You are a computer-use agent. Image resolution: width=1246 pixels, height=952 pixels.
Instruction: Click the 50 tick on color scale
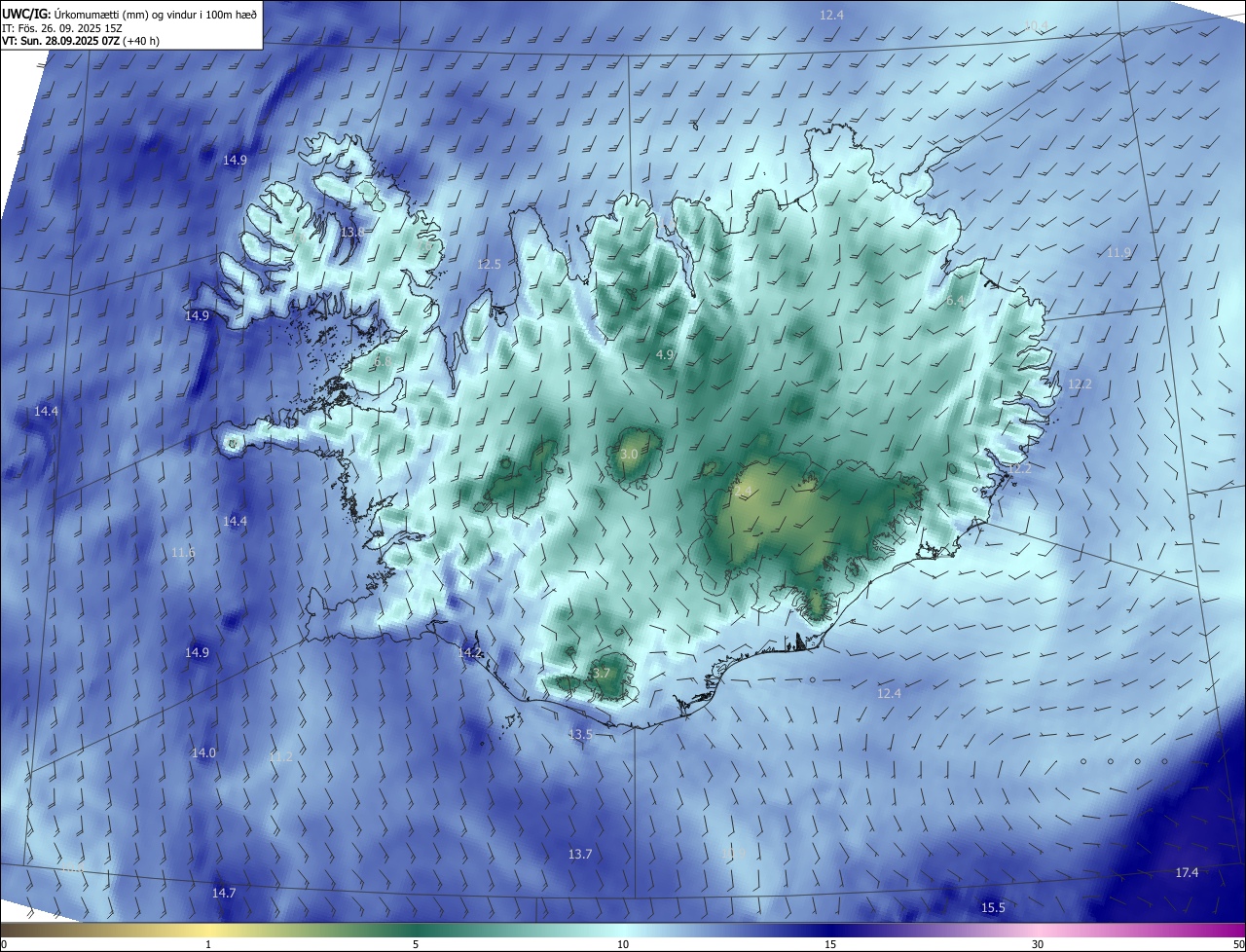(1238, 944)
